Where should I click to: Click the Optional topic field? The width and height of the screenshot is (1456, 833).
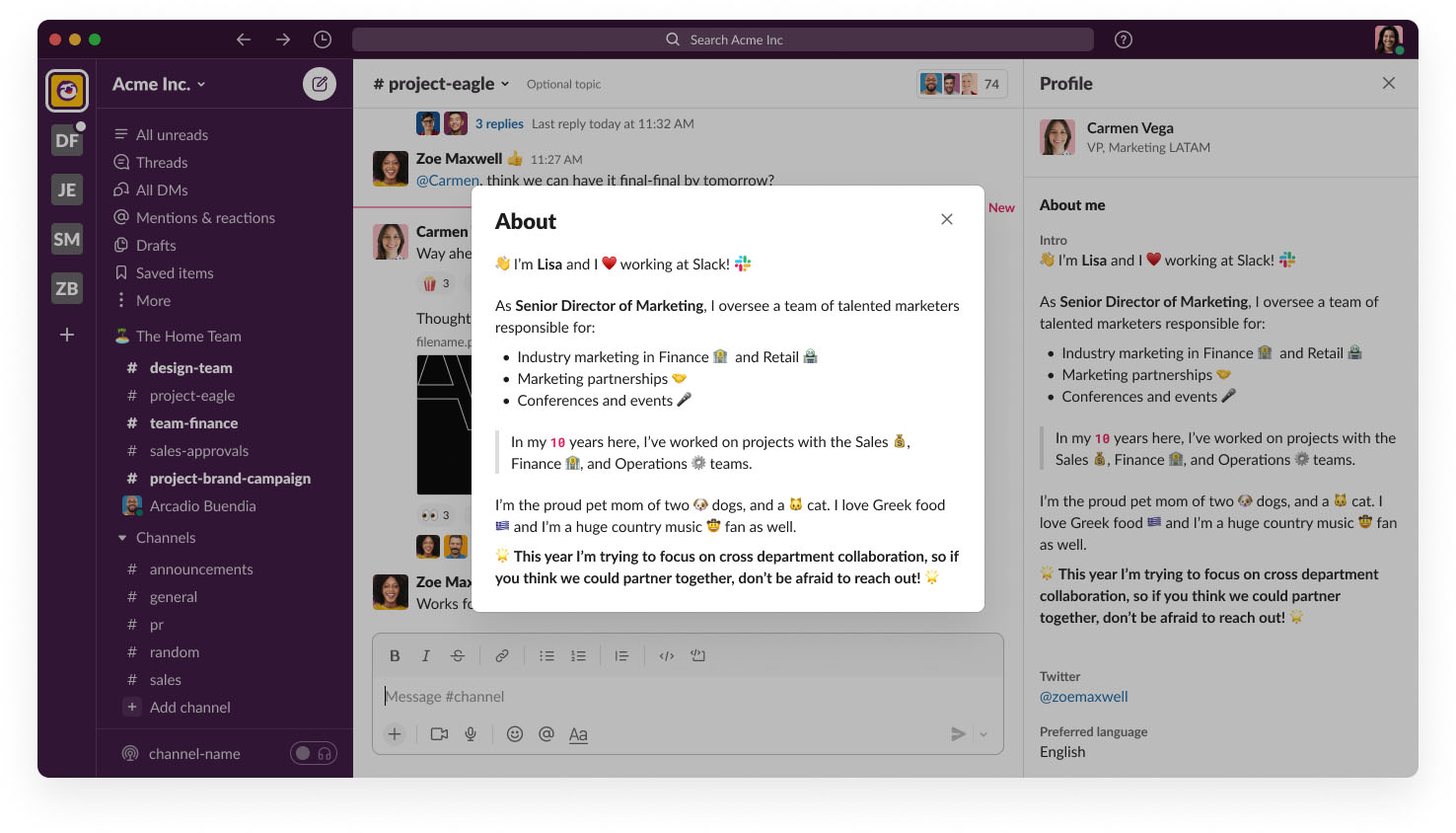(563, 84)
